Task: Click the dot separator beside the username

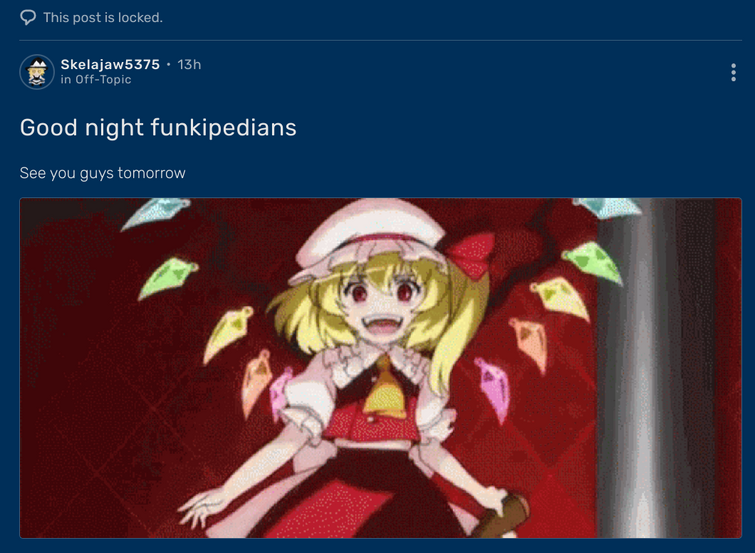Action: pos(169,64)
